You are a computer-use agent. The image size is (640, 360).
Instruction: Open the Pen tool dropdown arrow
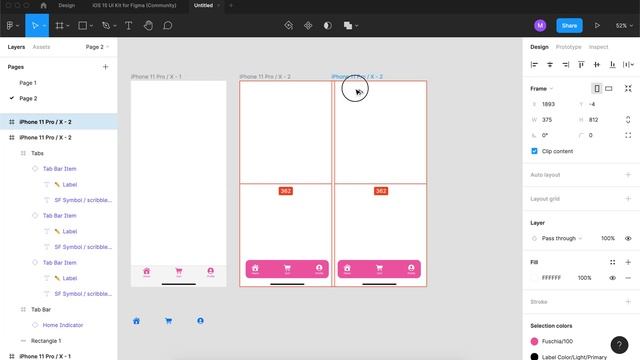pyautogui.click(x=115, y=26)
